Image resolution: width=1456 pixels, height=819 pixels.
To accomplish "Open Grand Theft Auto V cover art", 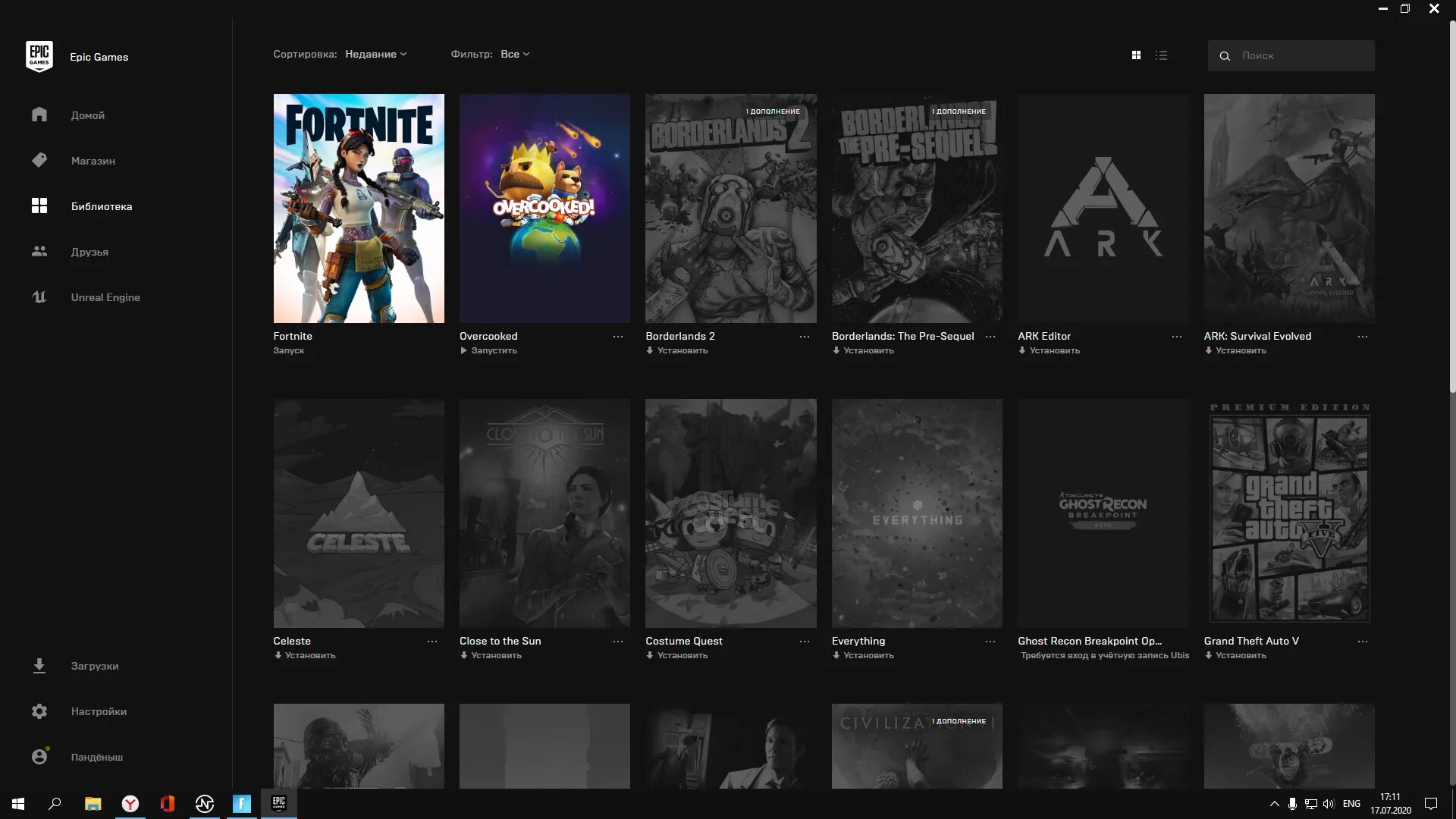I will (1289, 513).
